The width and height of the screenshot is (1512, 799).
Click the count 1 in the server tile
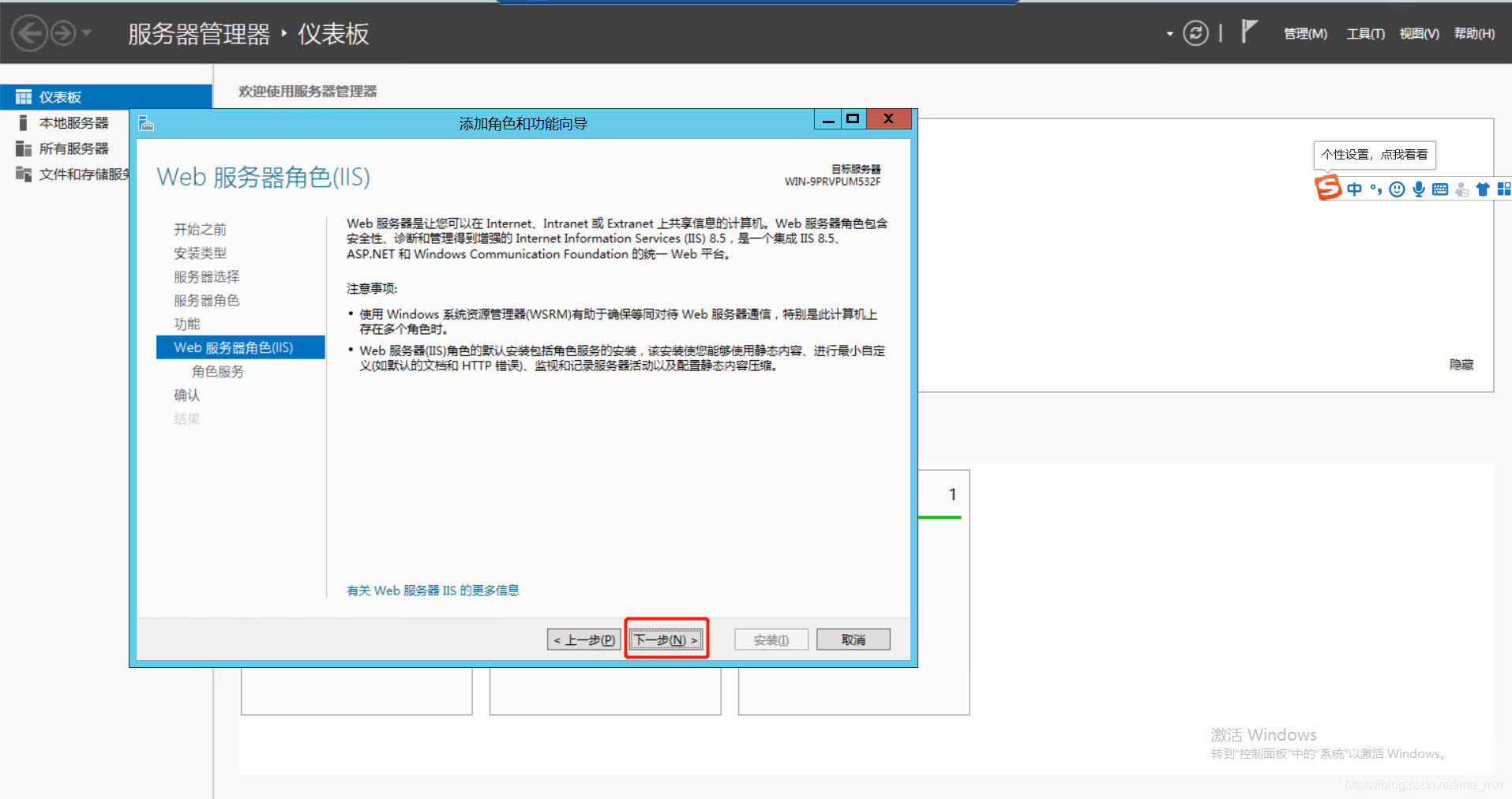(x=953, y=494)
